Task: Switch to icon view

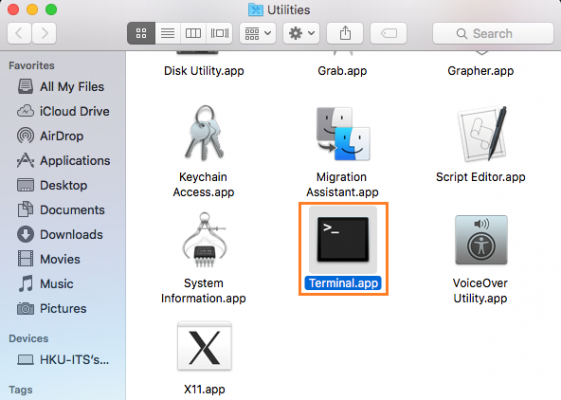Action: point(141,33)
